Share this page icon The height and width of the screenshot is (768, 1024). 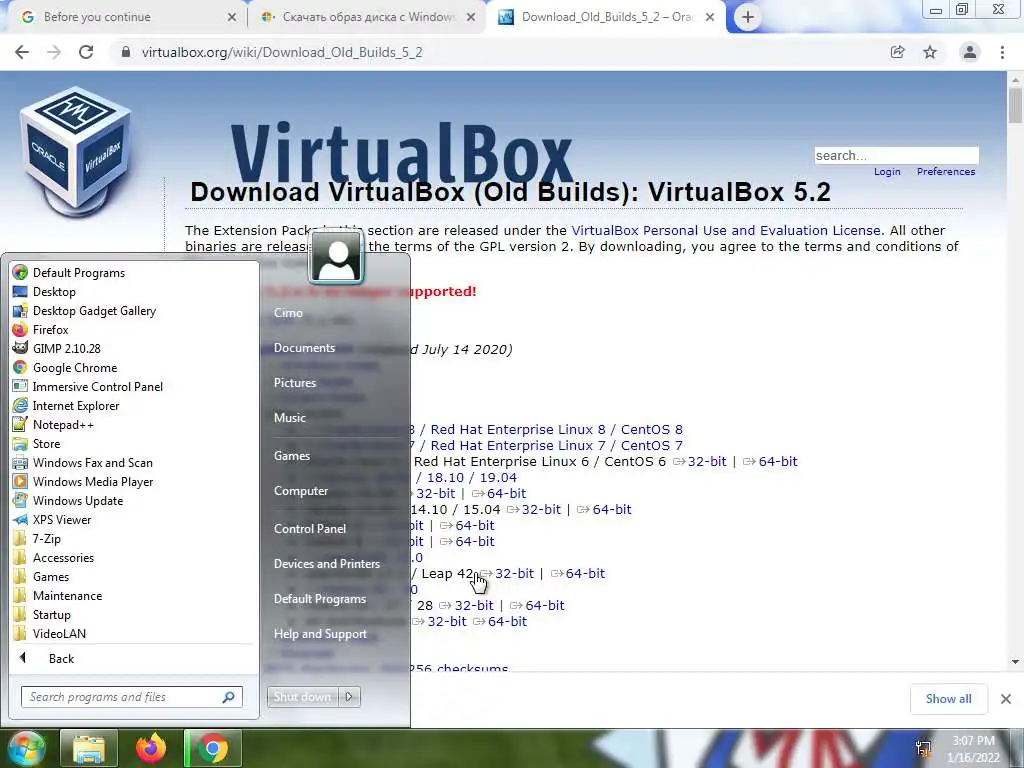pyautogui.click(x=898, y=52)
